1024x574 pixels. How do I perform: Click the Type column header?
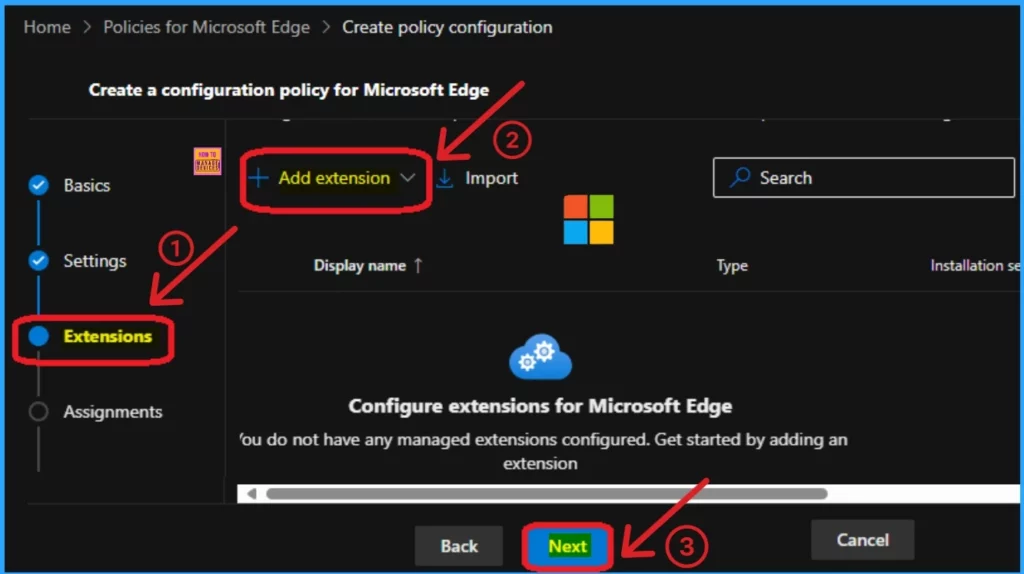click(x=732, y=266)
